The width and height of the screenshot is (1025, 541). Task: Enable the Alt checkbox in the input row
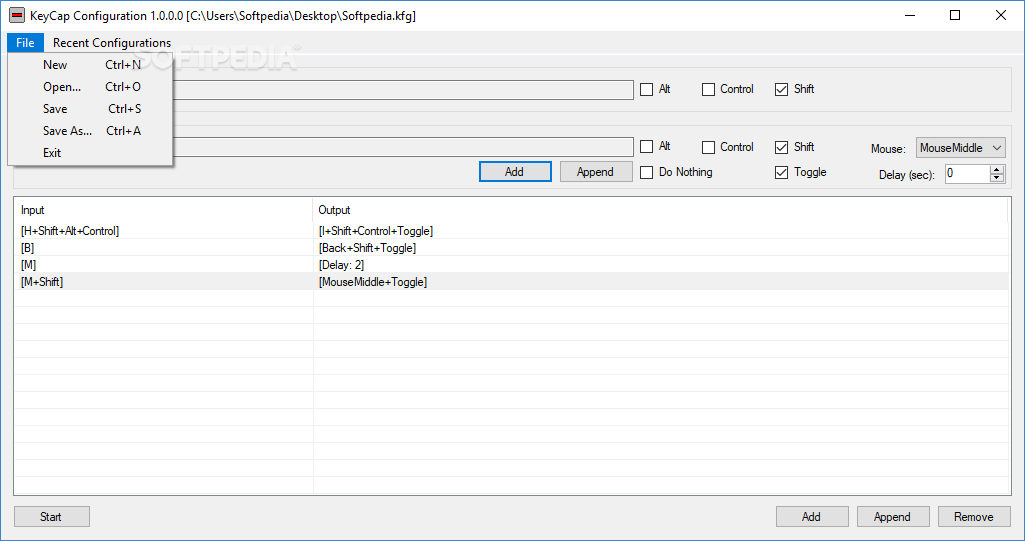click(x=647, y=90)
